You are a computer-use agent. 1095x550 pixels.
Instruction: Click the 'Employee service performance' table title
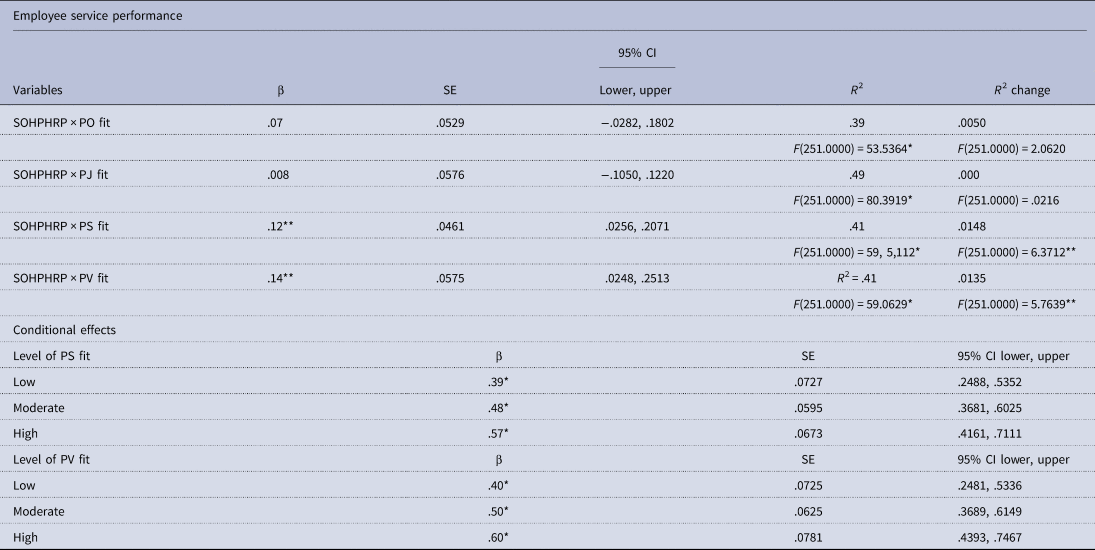[x=98, y=15]
